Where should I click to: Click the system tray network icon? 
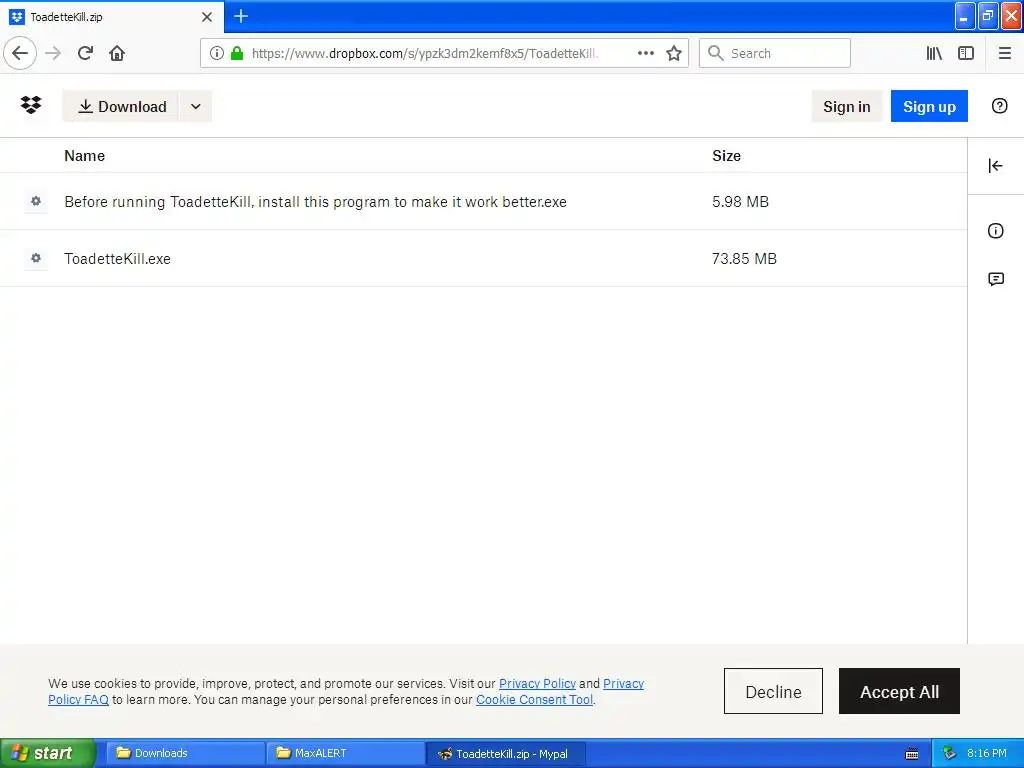[949, 753]
